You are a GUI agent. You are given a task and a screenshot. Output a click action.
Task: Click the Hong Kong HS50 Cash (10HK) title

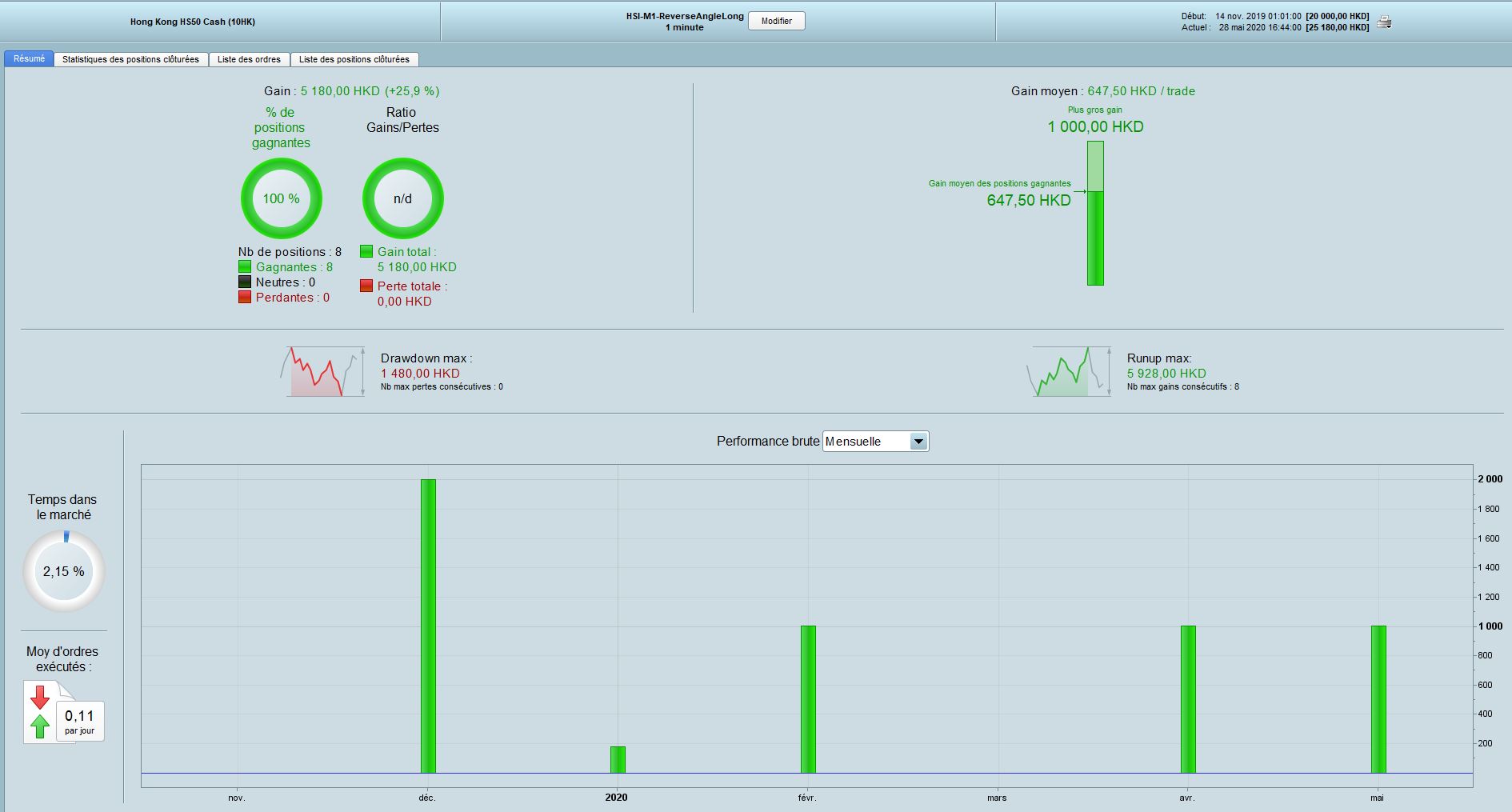pos(193,22)
